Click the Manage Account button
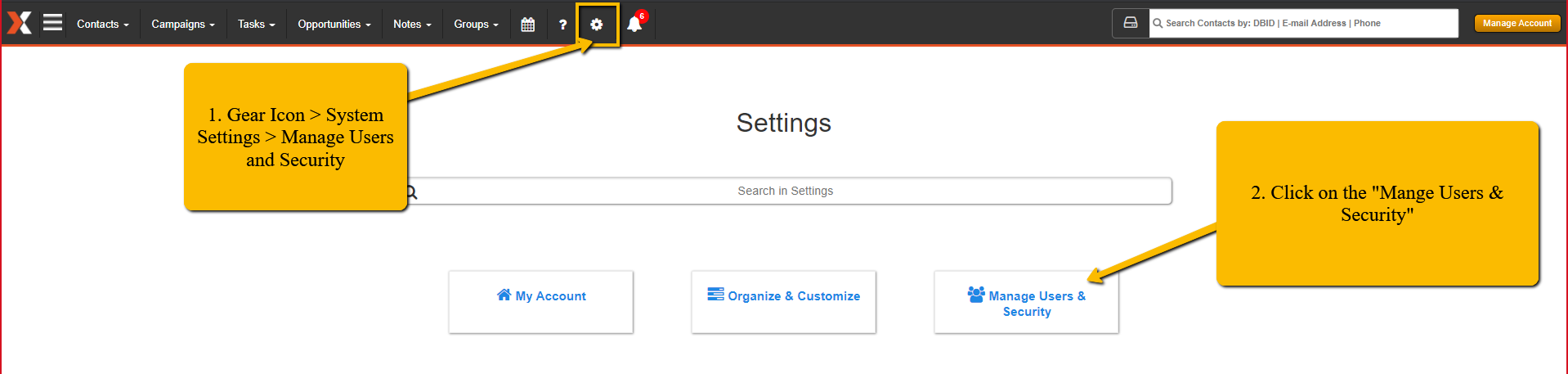Viewport: 1568px width, 374px height. click(1517, 24)
